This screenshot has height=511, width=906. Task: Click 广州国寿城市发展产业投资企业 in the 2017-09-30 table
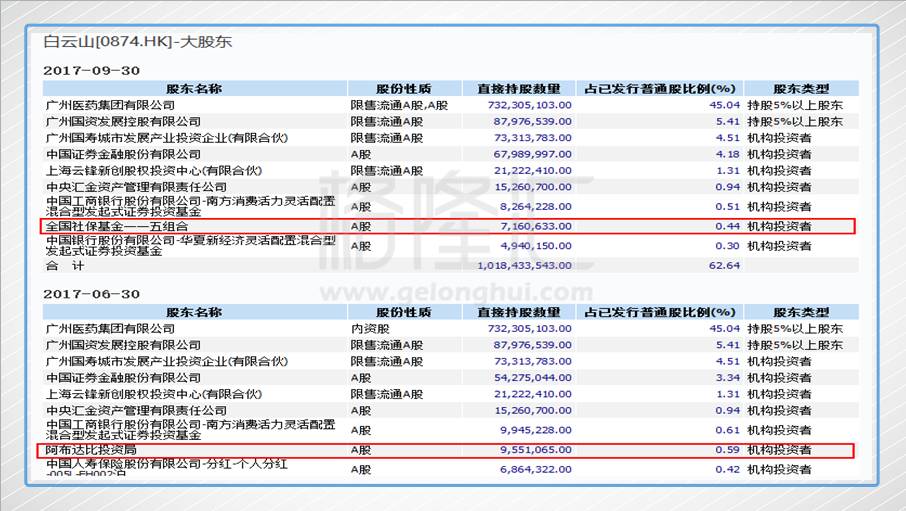166,138
